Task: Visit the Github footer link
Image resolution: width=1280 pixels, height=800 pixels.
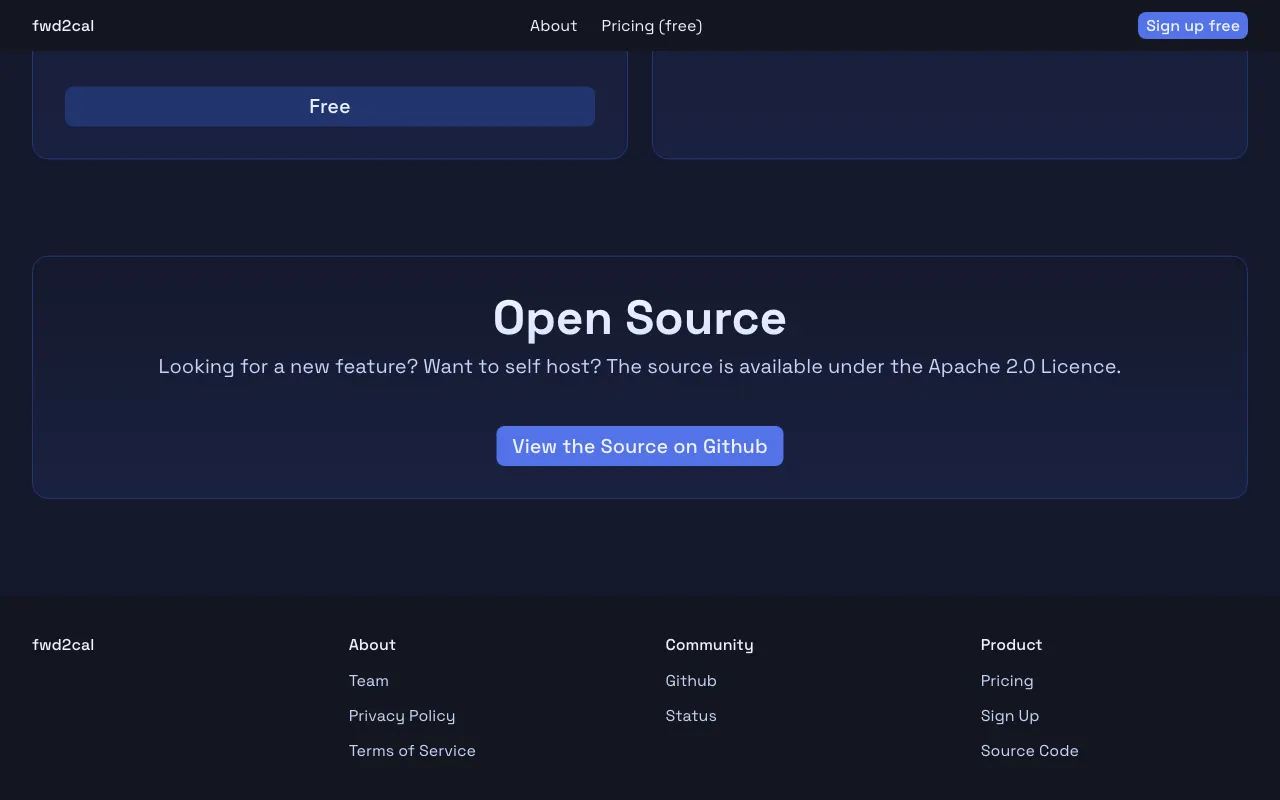Action: (691, 681)
